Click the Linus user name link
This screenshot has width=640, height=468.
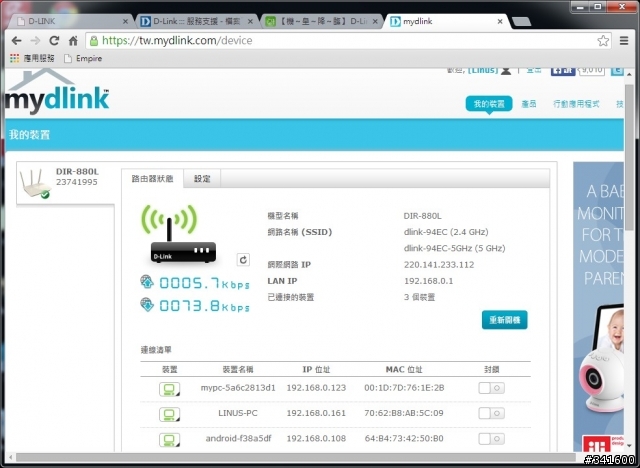(x=483, y=71)
